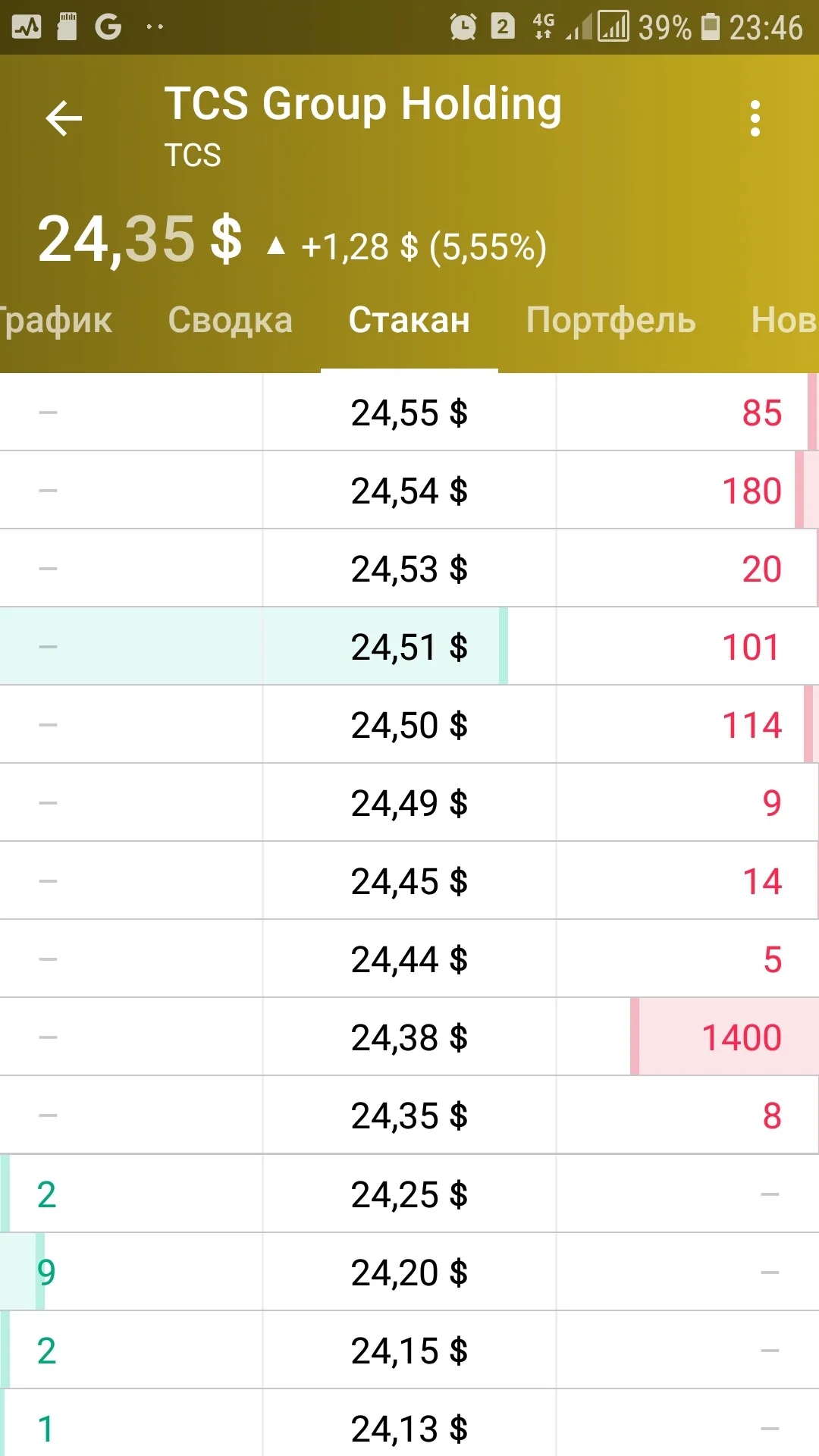Switch to the Сводка tab
Viewport: 819px width, 1456px height.
coord(231,320)
